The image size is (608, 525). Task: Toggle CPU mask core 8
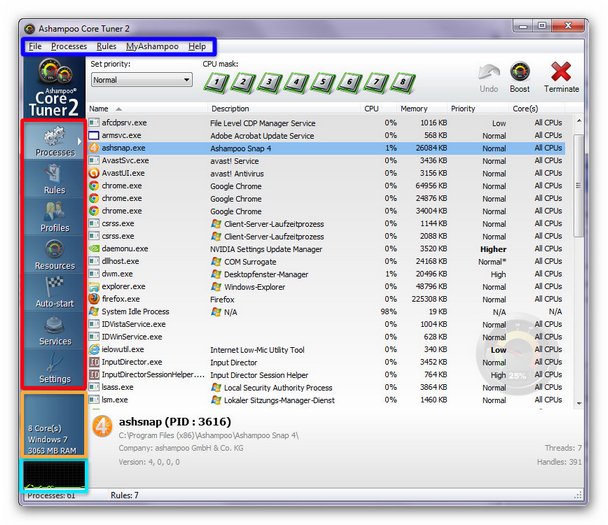click(x=402, y=82)
